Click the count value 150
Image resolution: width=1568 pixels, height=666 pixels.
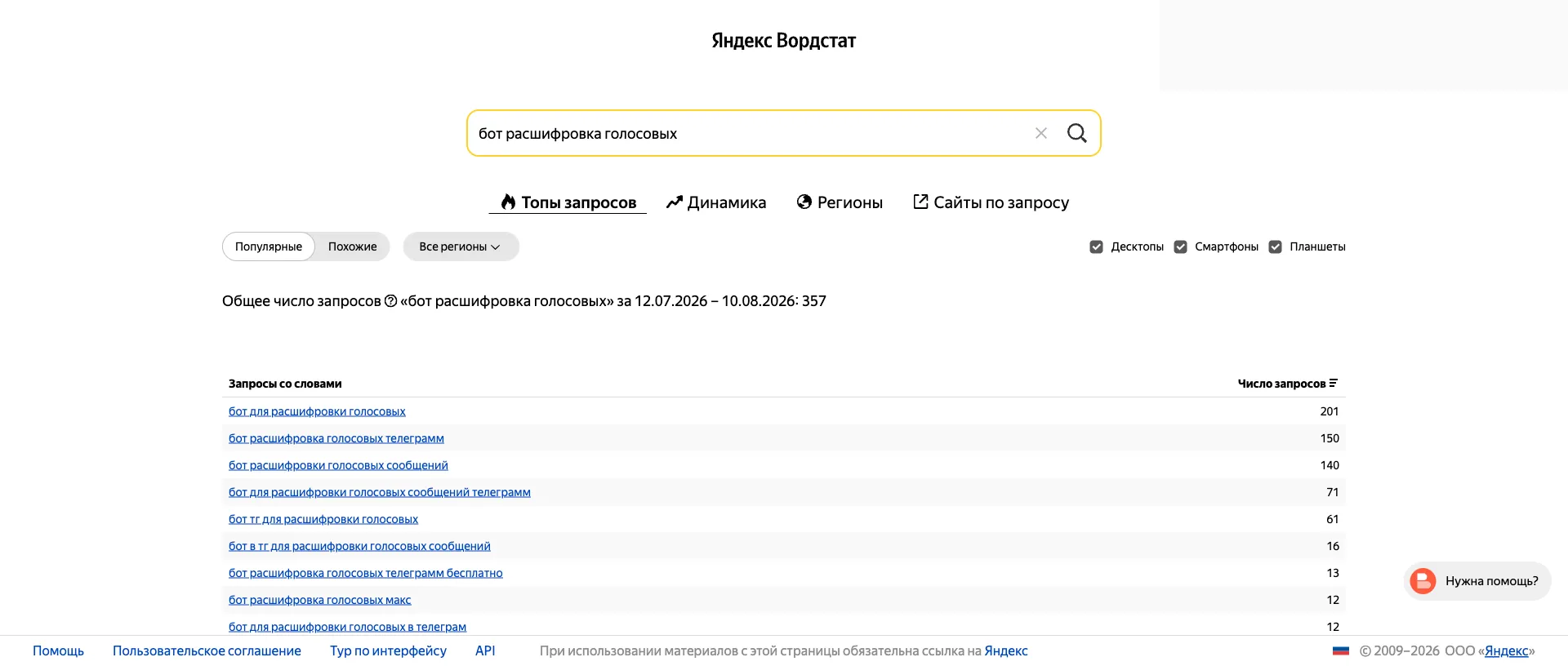[1330, 438]
